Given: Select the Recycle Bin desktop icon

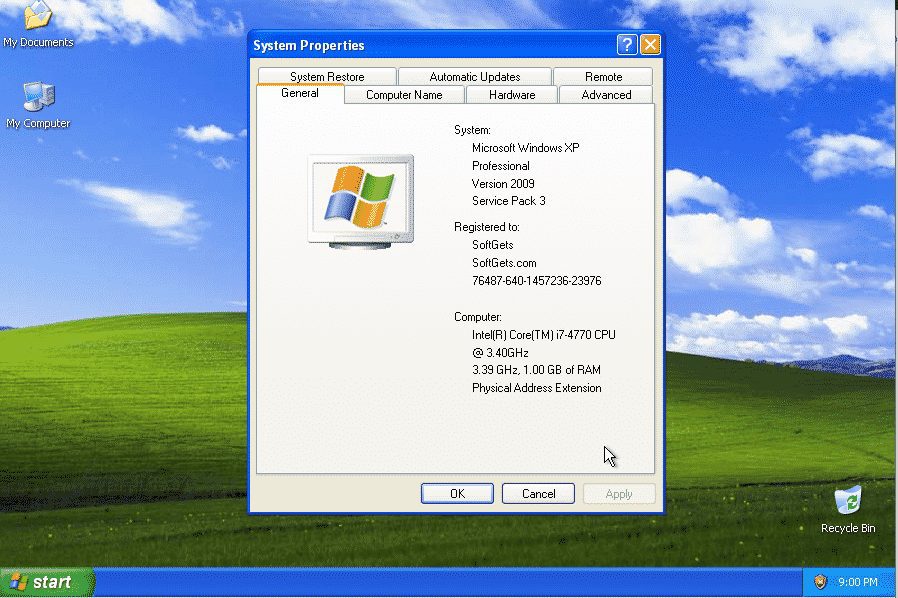Looking at the screenshot, I should [x=848, y=509].
